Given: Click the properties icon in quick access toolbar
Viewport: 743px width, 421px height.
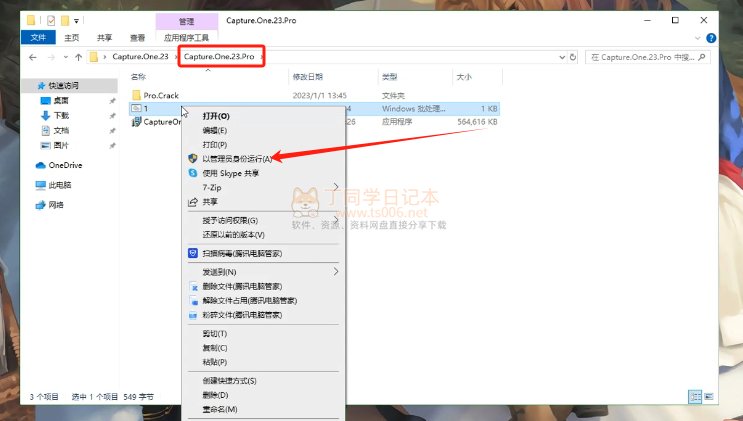Looking at the screenshot, I should [51, 20].
